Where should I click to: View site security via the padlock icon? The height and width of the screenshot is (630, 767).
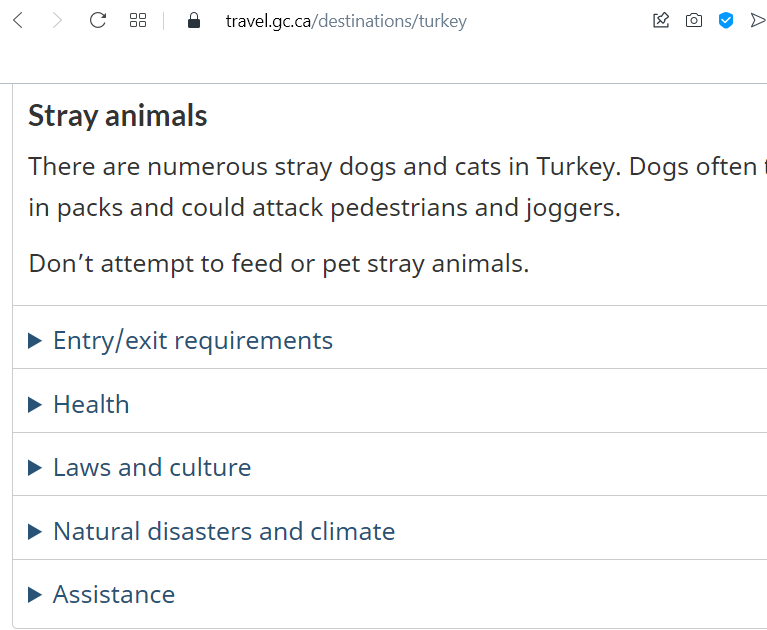point(194,21)
